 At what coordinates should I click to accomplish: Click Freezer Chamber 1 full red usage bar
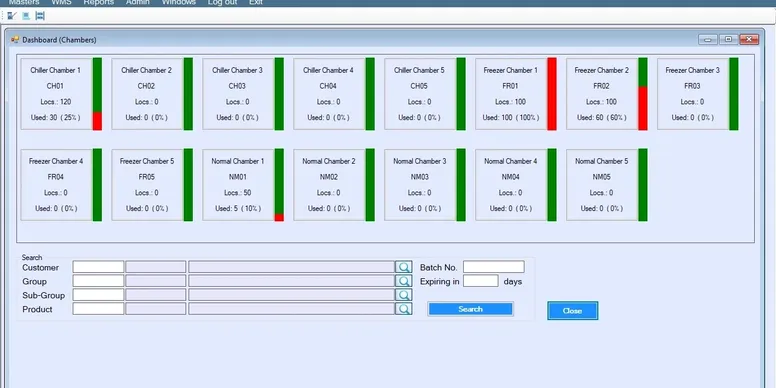pos(552,94)
